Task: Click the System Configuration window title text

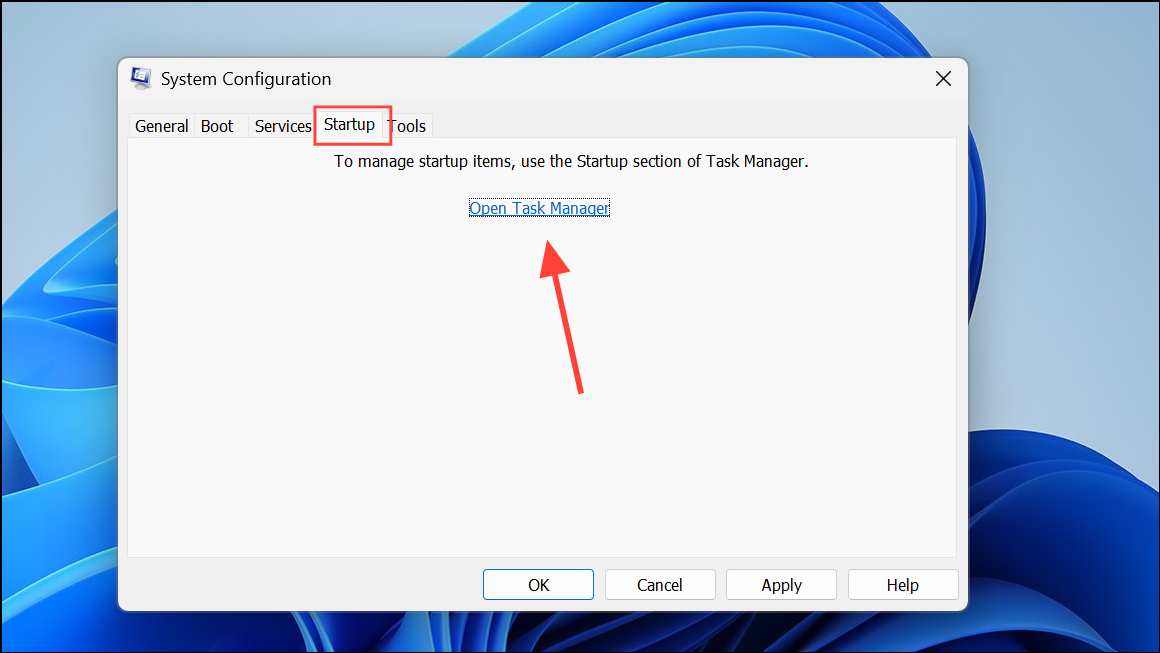Action: coord(246,79)
